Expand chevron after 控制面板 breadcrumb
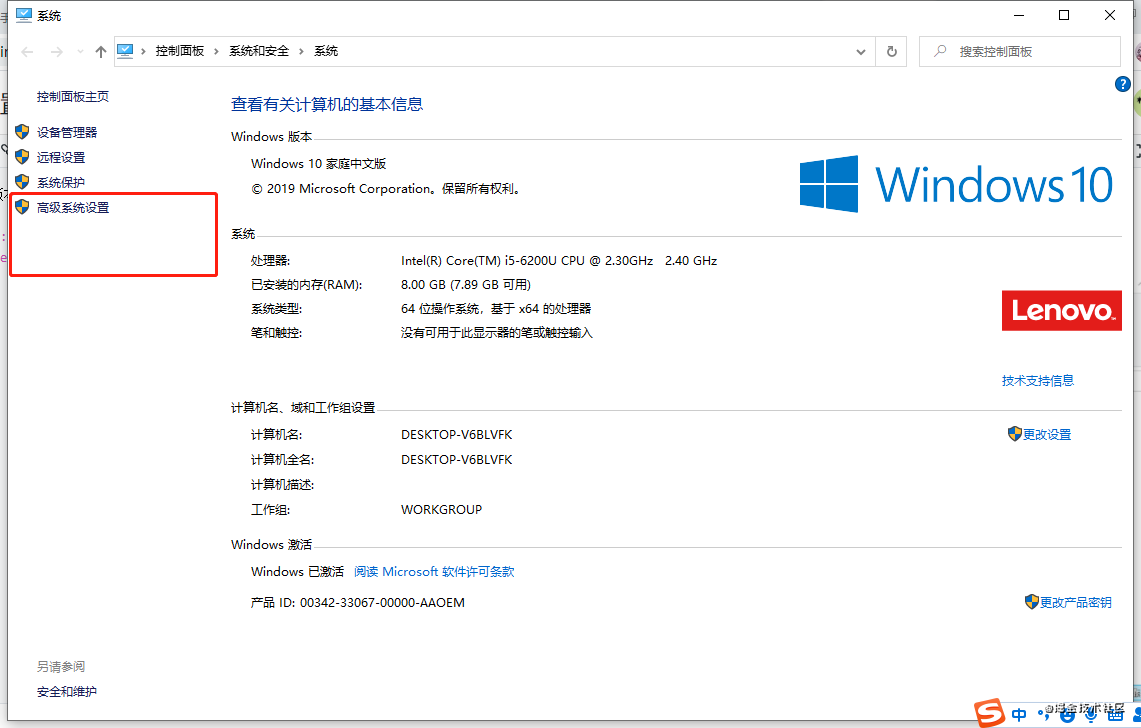 coord(216,51)
